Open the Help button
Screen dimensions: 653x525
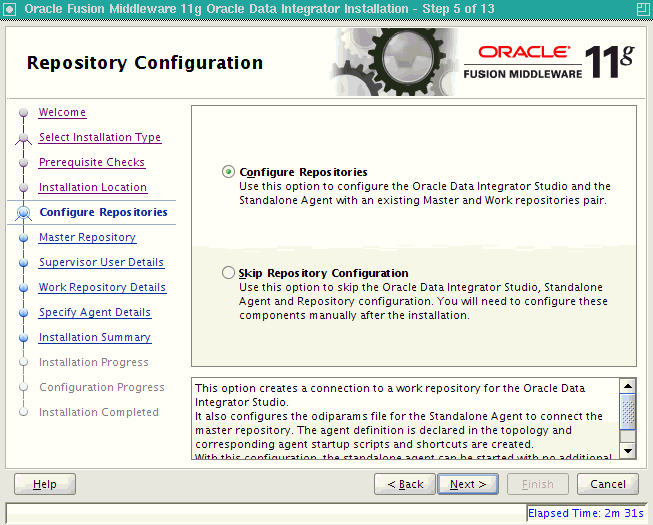click(45, 484)
